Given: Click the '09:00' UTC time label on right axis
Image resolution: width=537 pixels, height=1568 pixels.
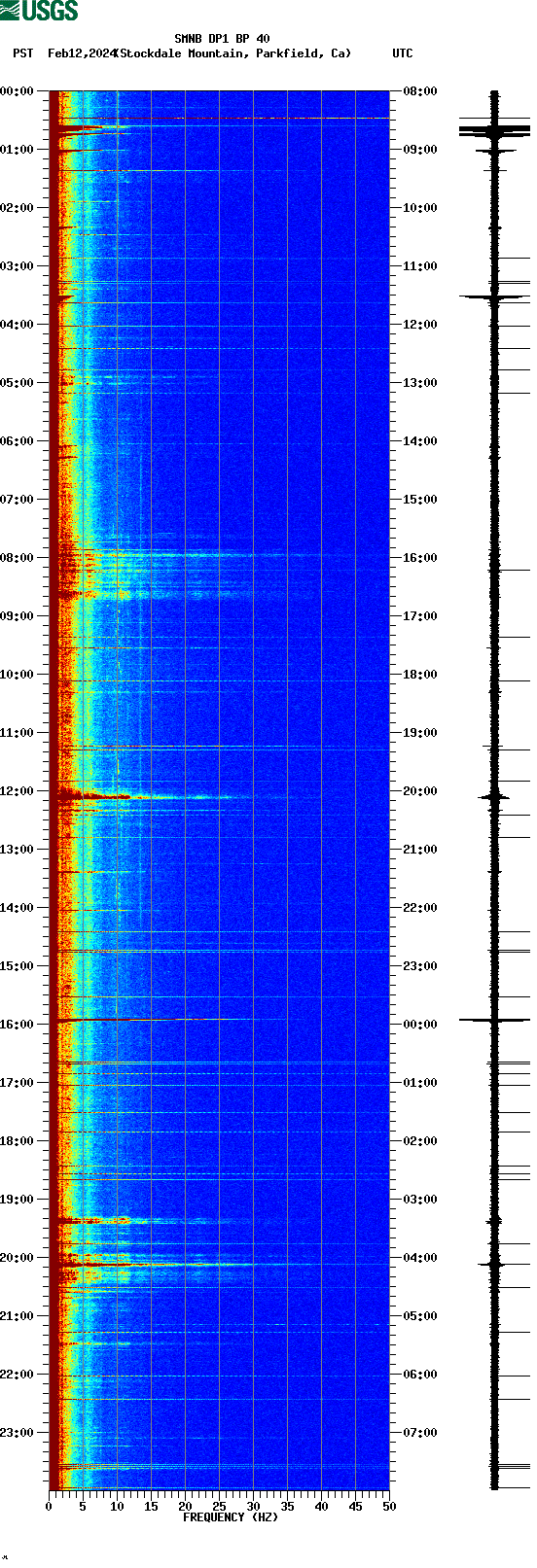Looking at the screenshot, I should [x=420, y=150].
